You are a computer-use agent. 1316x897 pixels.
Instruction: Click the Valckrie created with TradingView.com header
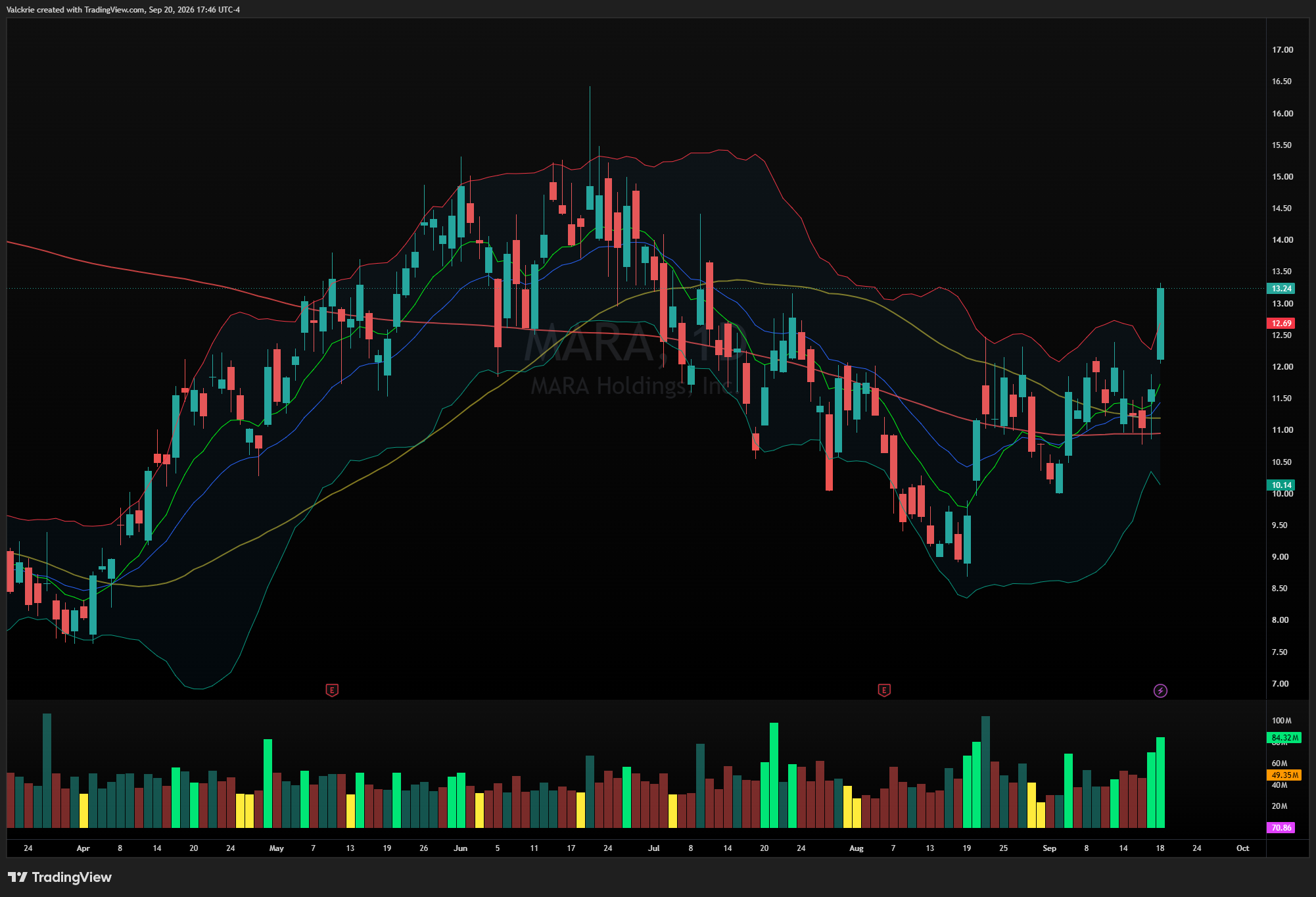point(123,10)
